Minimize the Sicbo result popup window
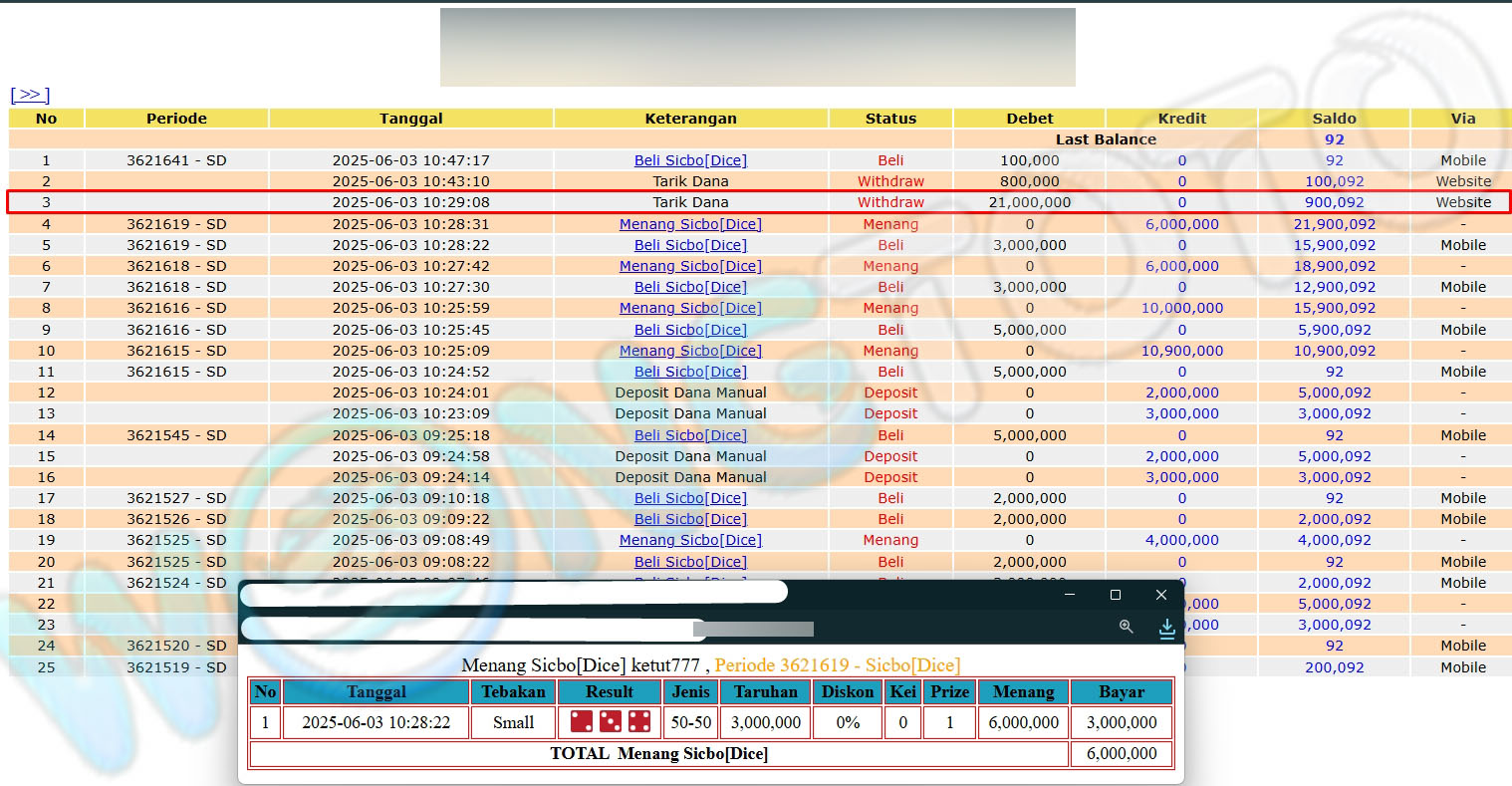1512x786 pixels. tap(1069, 595)
